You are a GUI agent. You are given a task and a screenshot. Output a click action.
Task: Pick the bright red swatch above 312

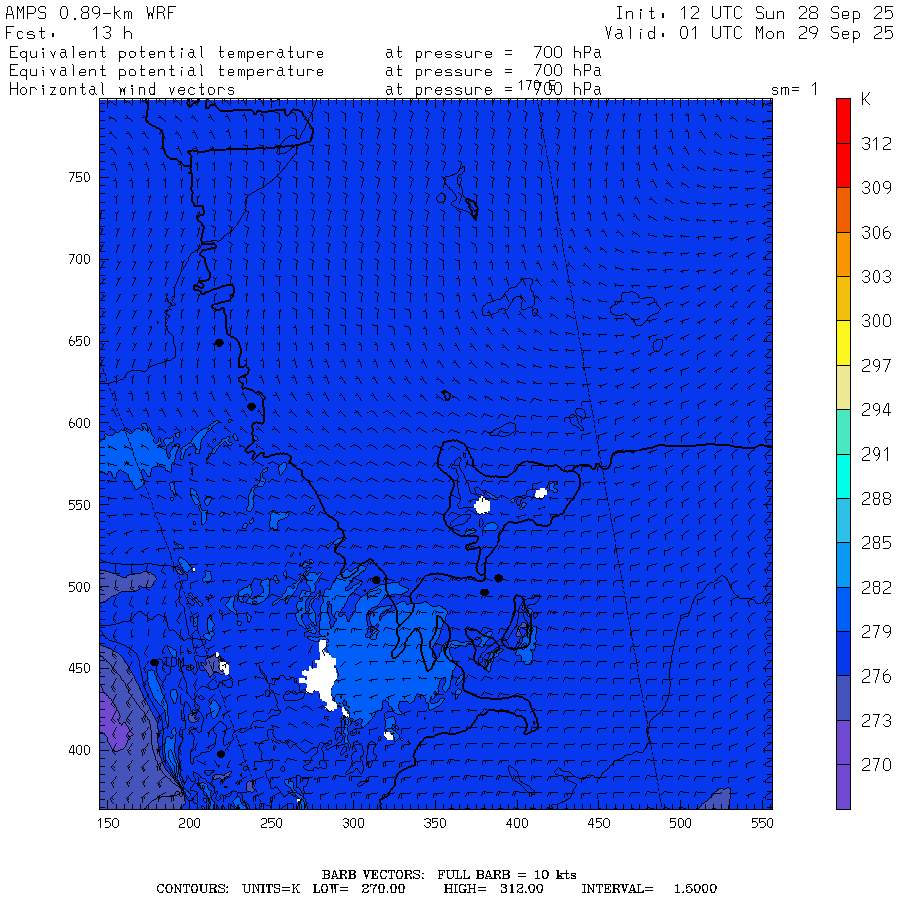(843, 121)
